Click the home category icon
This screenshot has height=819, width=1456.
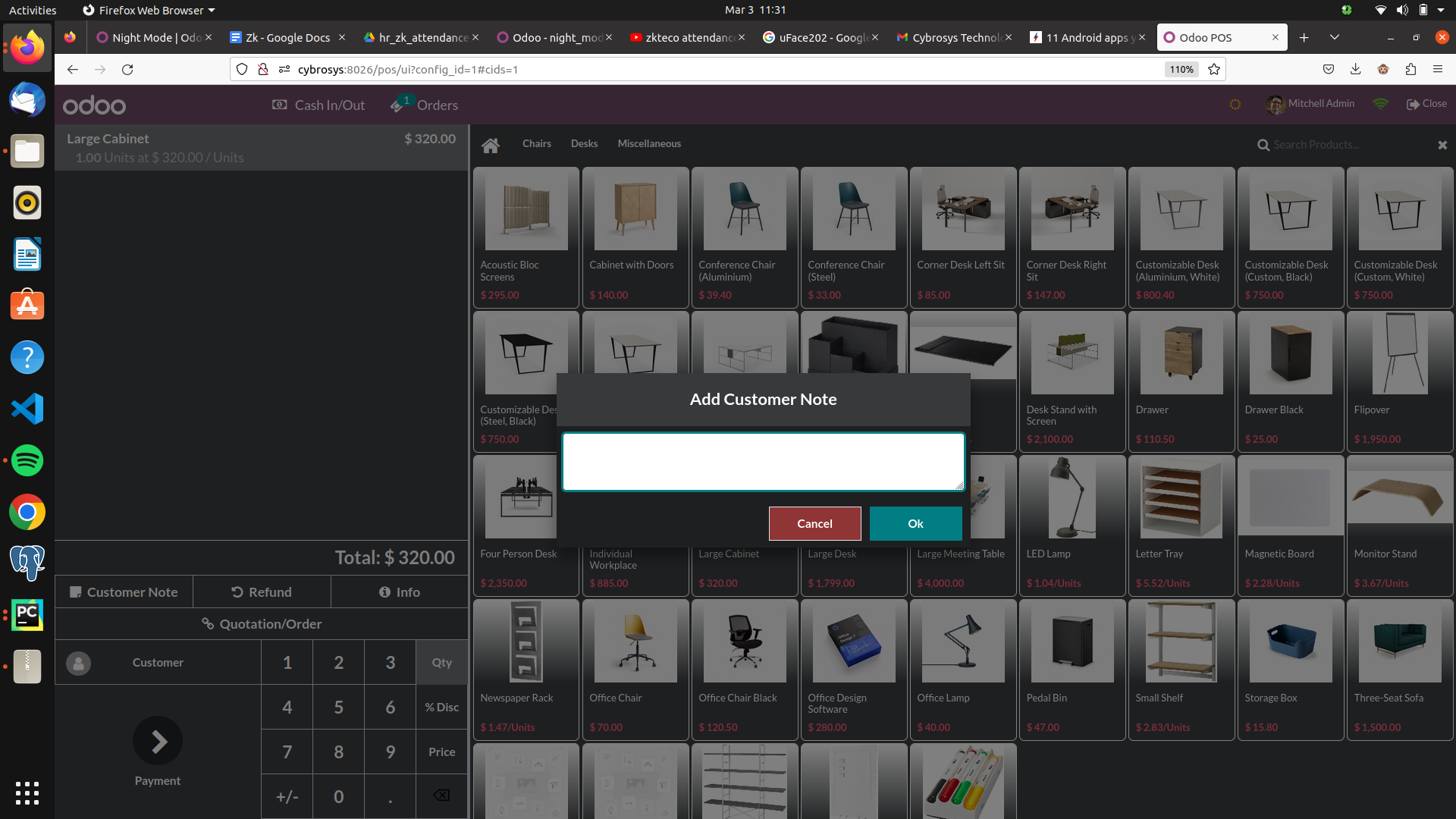point(491,145)
